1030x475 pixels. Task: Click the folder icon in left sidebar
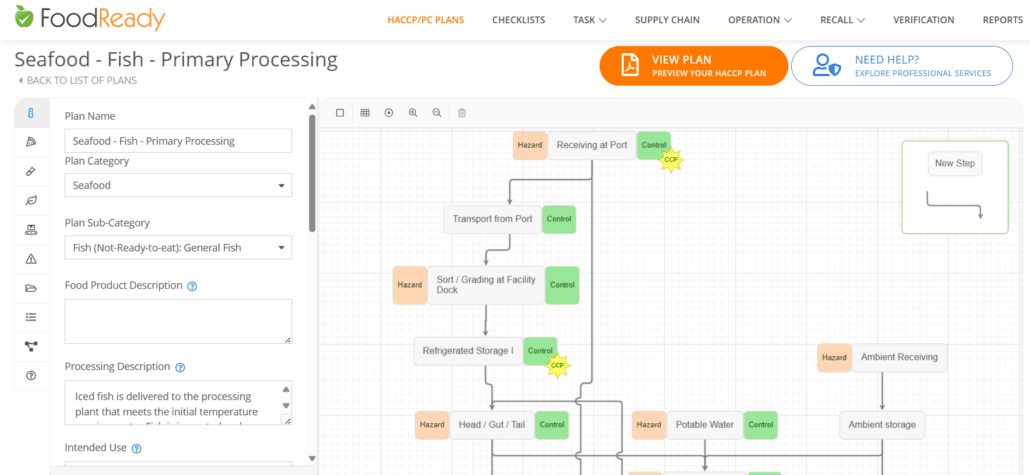[32, 288]
